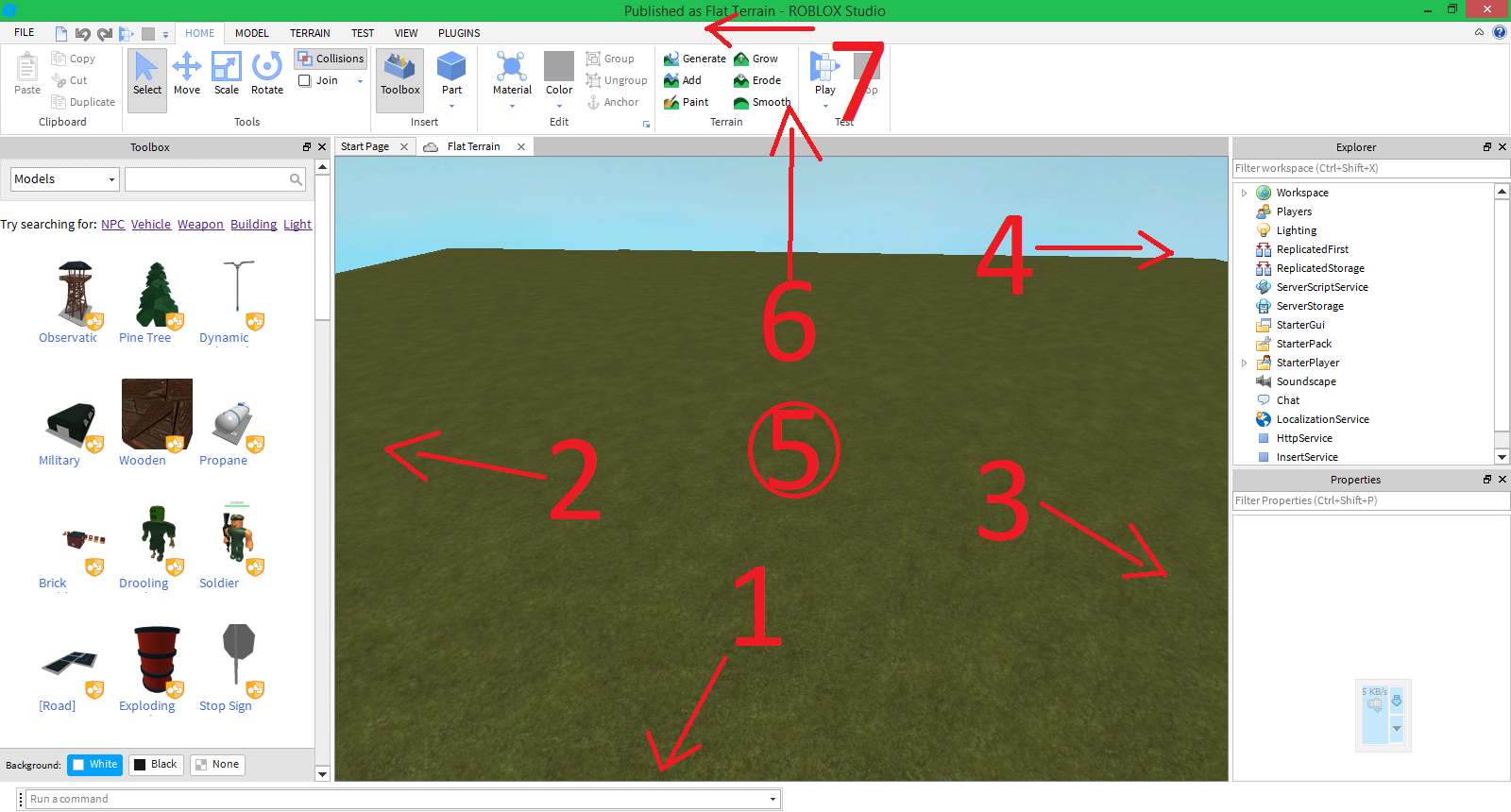1511x812 pixels.
Task: Click the Generate terrain icon
Action: point(671,59)
